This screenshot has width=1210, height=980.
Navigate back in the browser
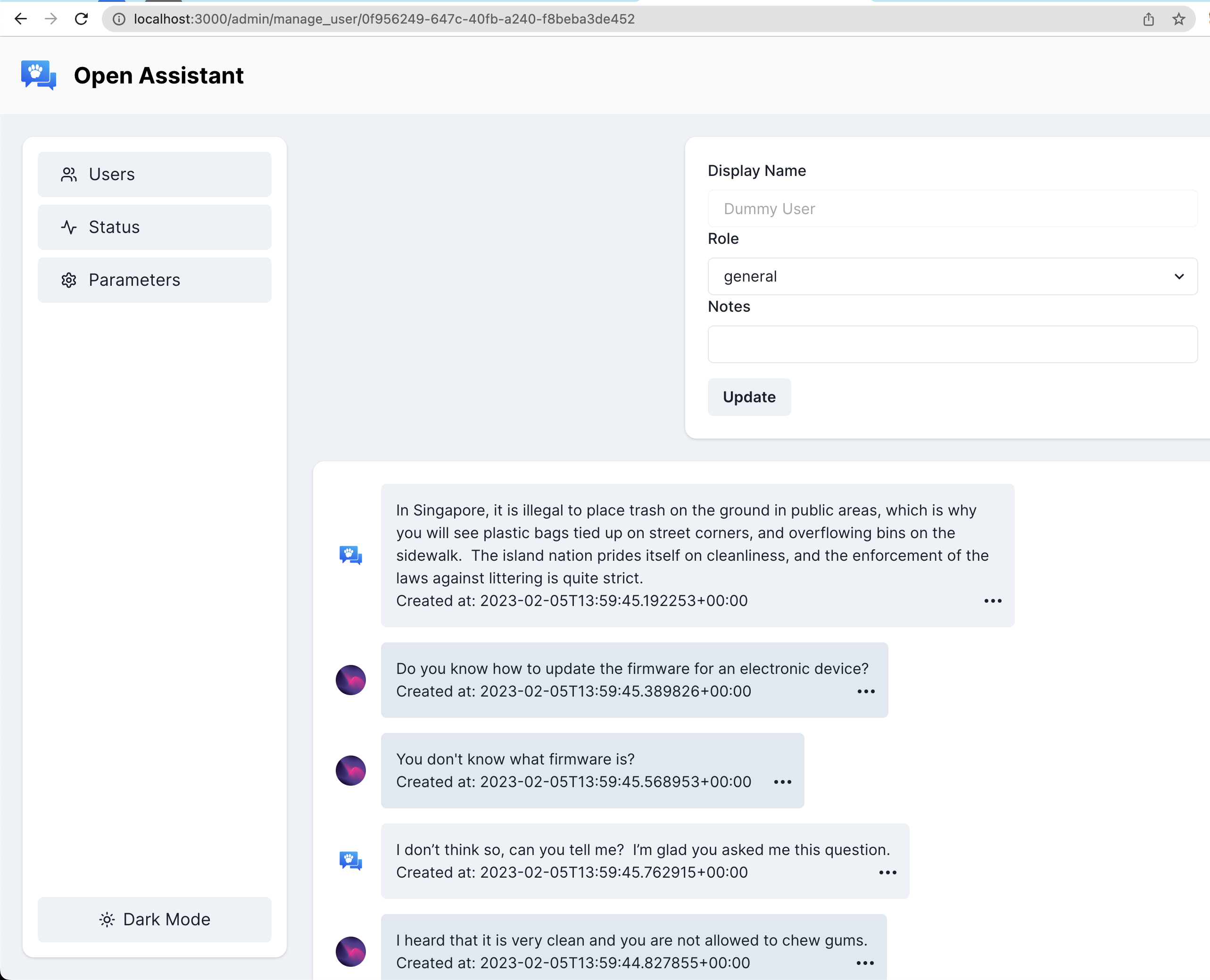click(21, 19)
